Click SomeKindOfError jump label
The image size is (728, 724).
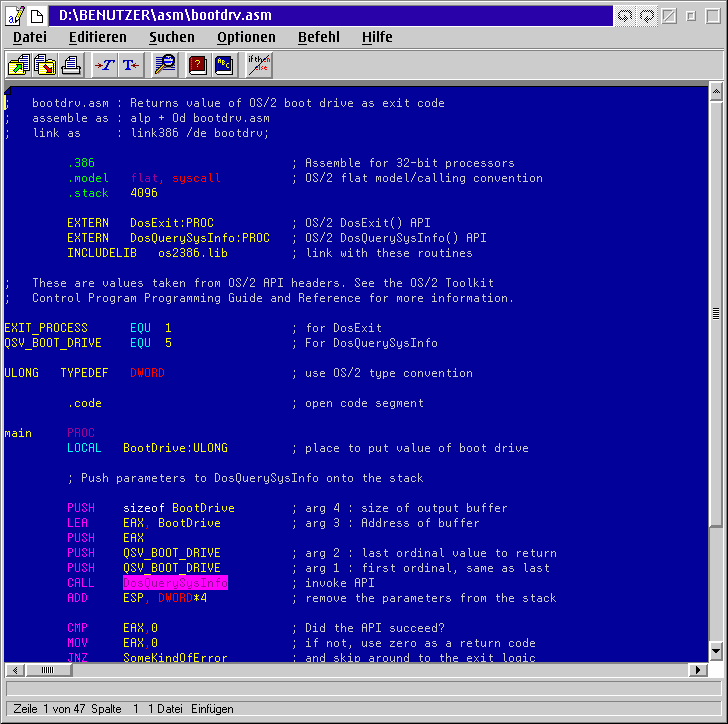tap(176, 657)
